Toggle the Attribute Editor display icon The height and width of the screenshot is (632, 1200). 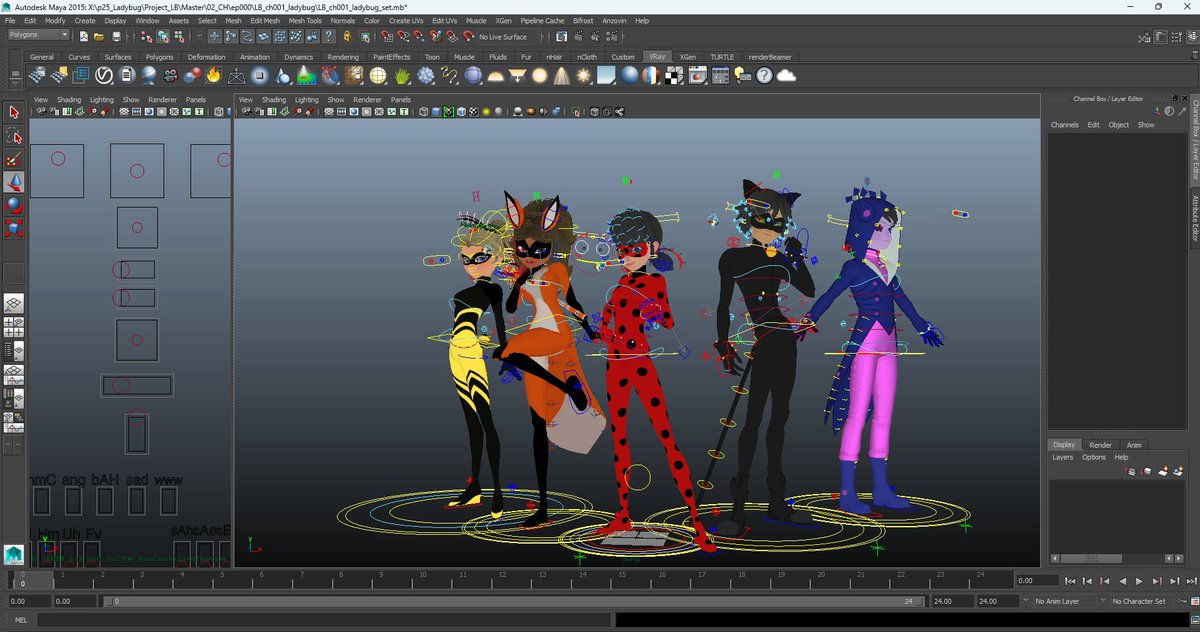pyautogui.click(x=1160, y=37)
